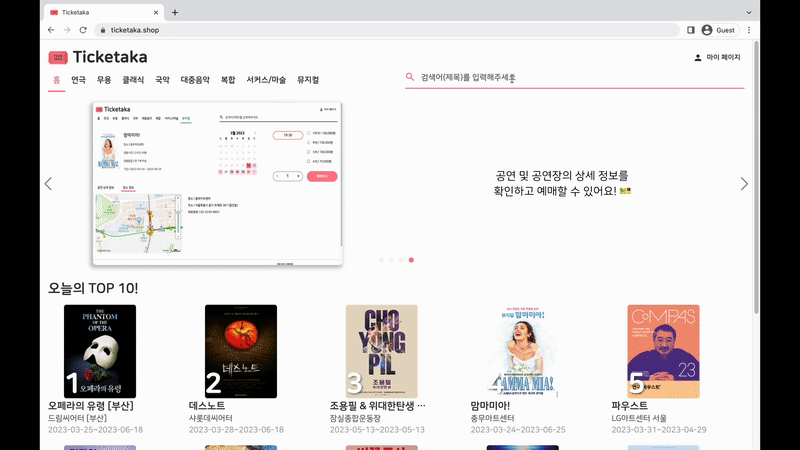Click the browser forward arrow
The image size is (800, 450).
point(67,30)
